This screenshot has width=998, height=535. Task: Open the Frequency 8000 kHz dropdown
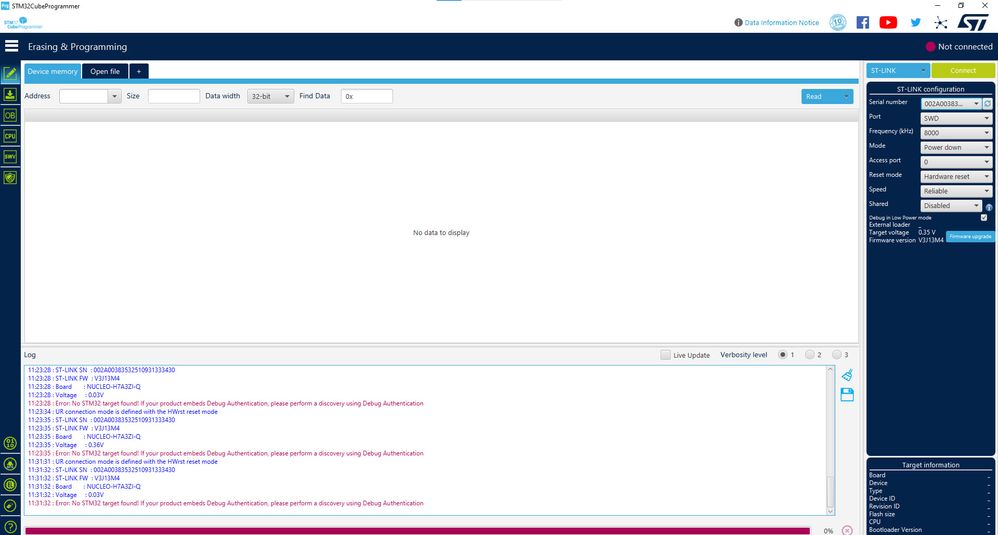tap(956, 133)
